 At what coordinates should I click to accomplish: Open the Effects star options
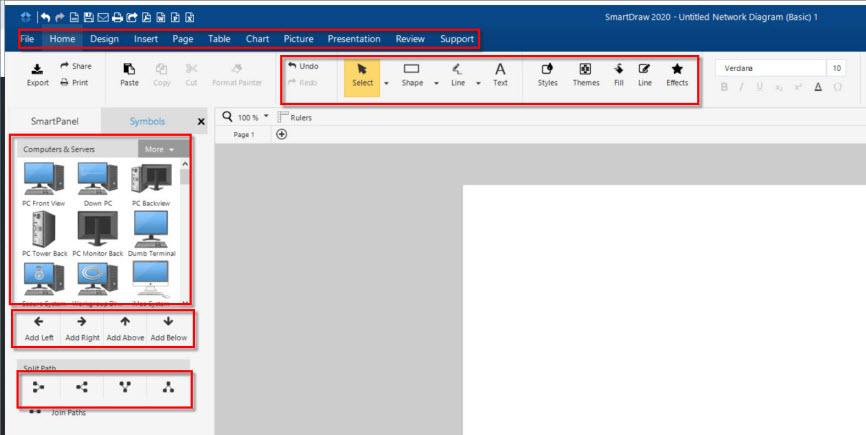tap(677, 76)
